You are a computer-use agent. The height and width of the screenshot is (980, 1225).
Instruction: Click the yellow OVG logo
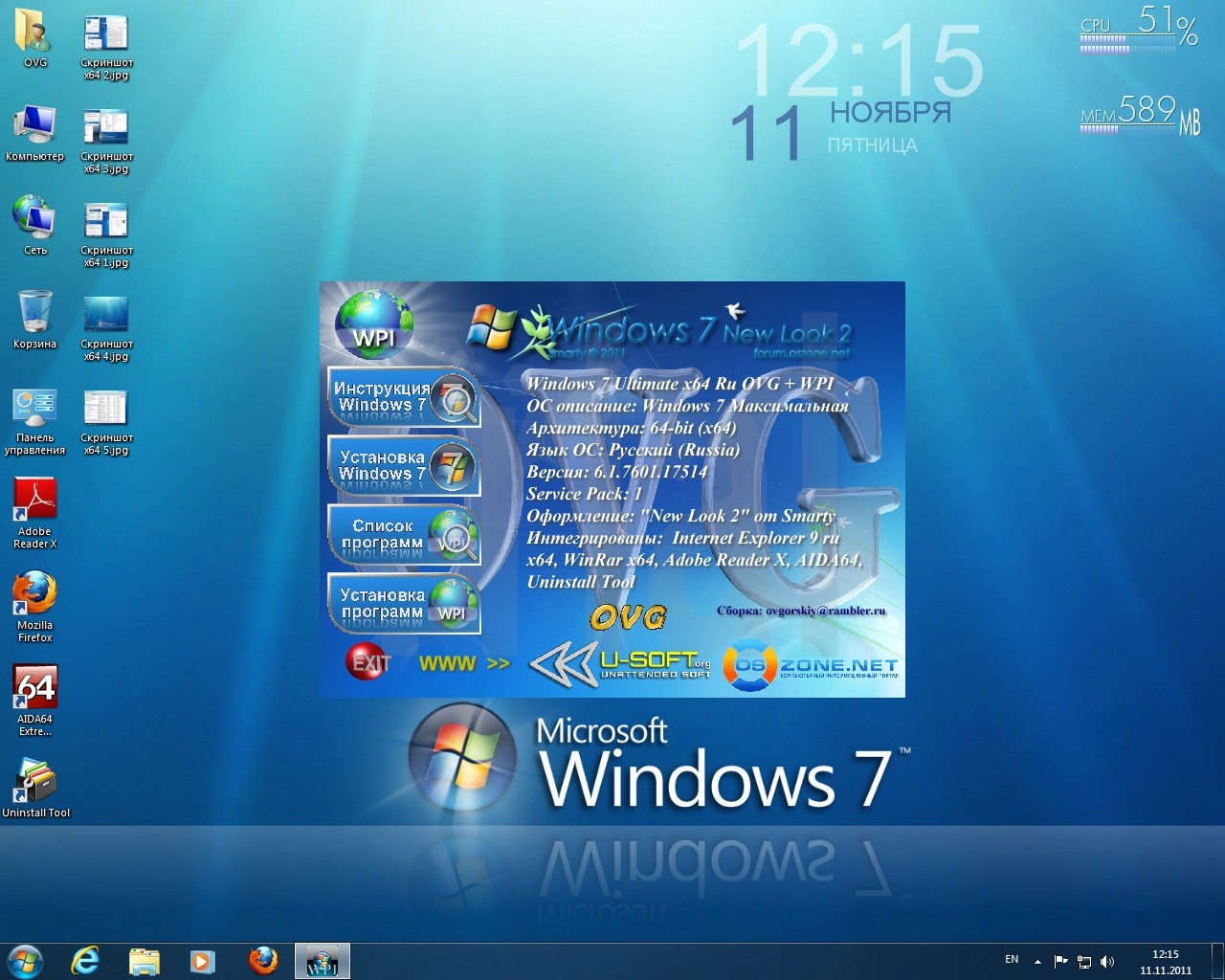point(629,617)
